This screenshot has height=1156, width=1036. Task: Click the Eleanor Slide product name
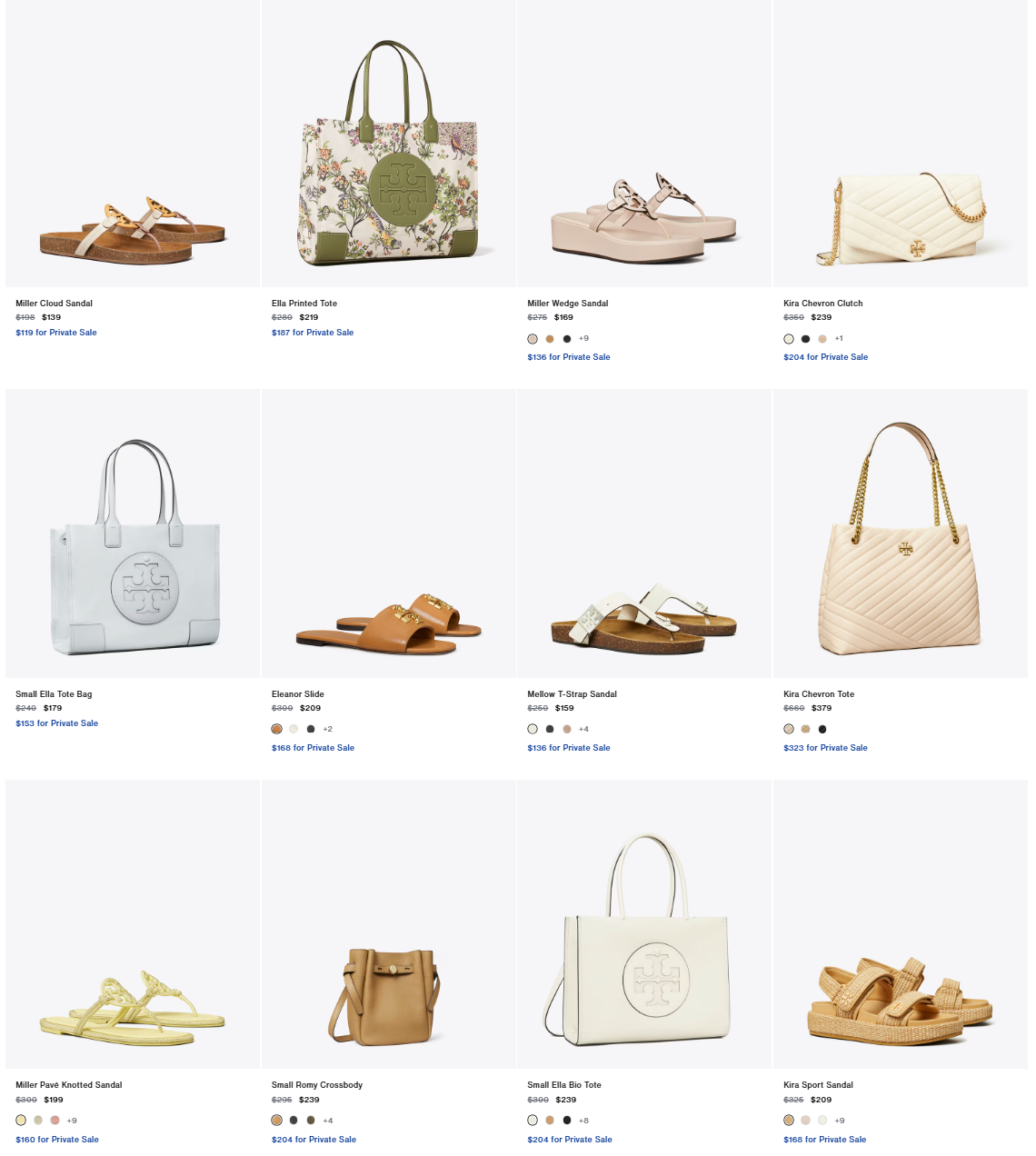click(298, 694)
